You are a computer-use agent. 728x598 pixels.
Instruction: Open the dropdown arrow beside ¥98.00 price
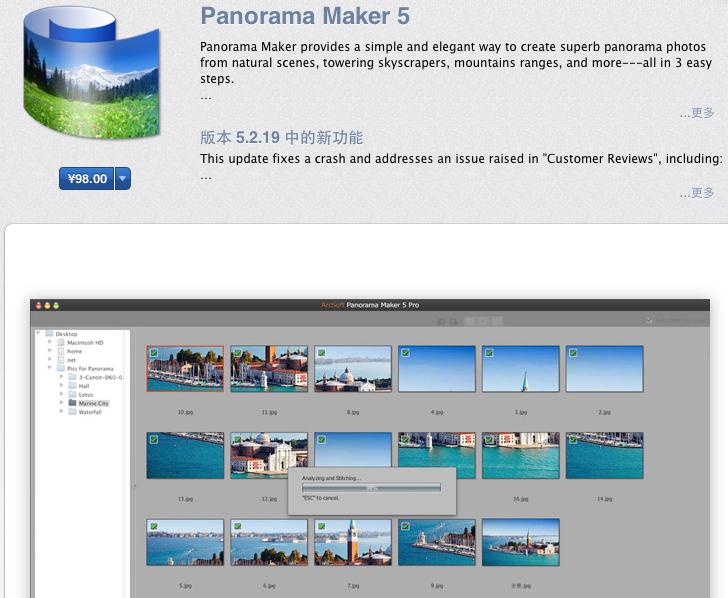tap(123, 179)
